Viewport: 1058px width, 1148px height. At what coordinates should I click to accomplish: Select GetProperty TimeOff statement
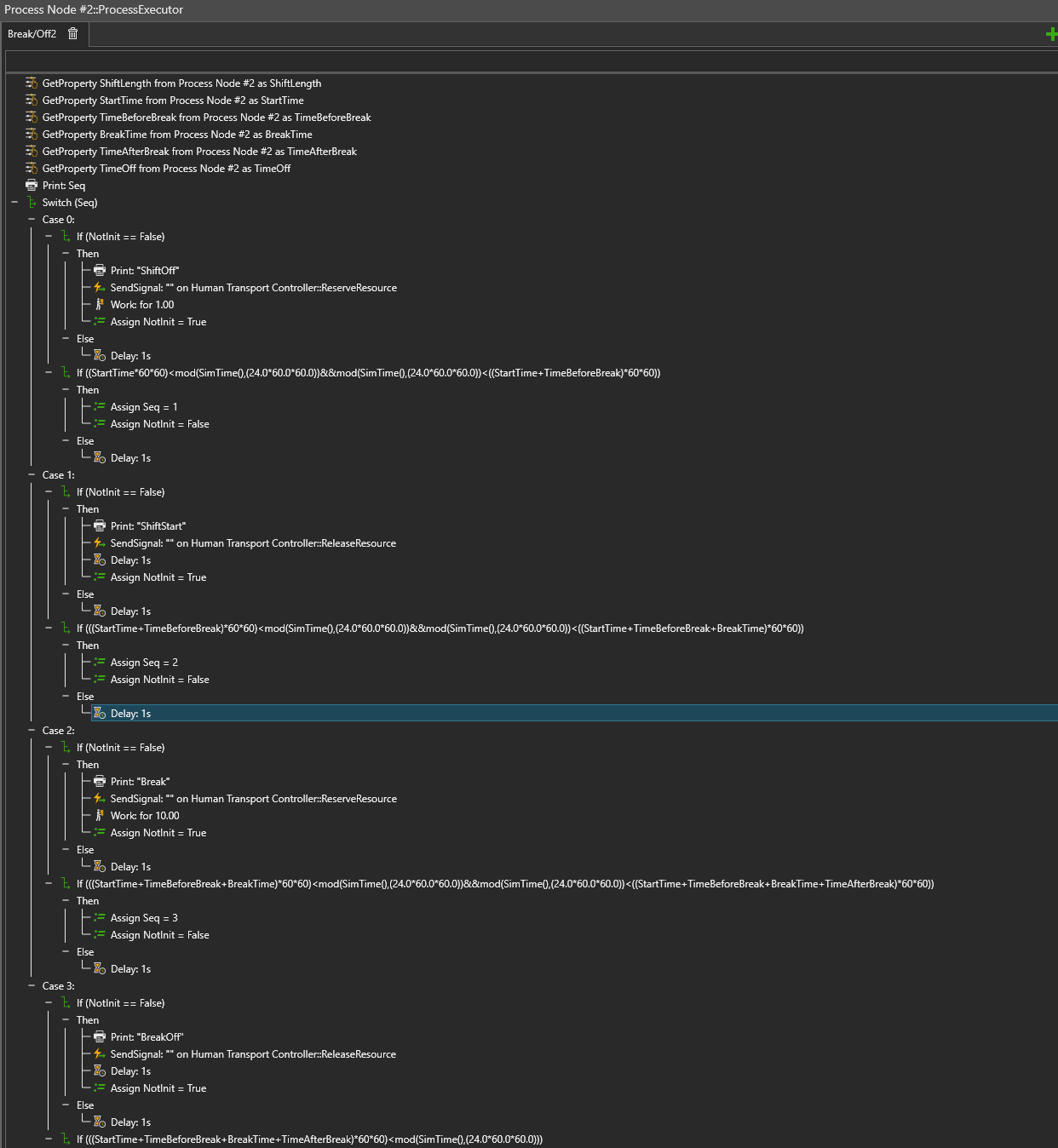166,169
